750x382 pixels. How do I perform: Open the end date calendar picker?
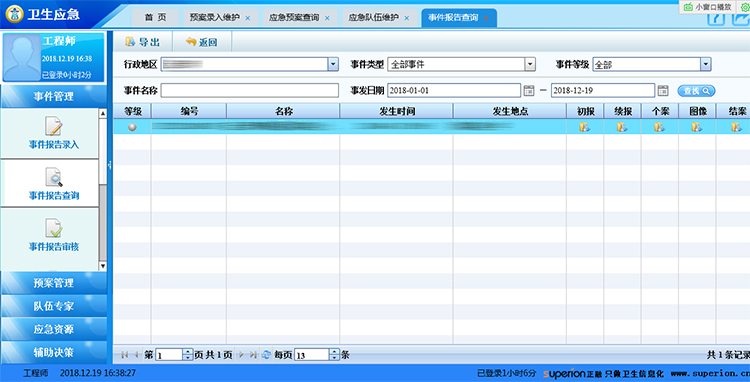pyautogui.click(x=662, y=90)
